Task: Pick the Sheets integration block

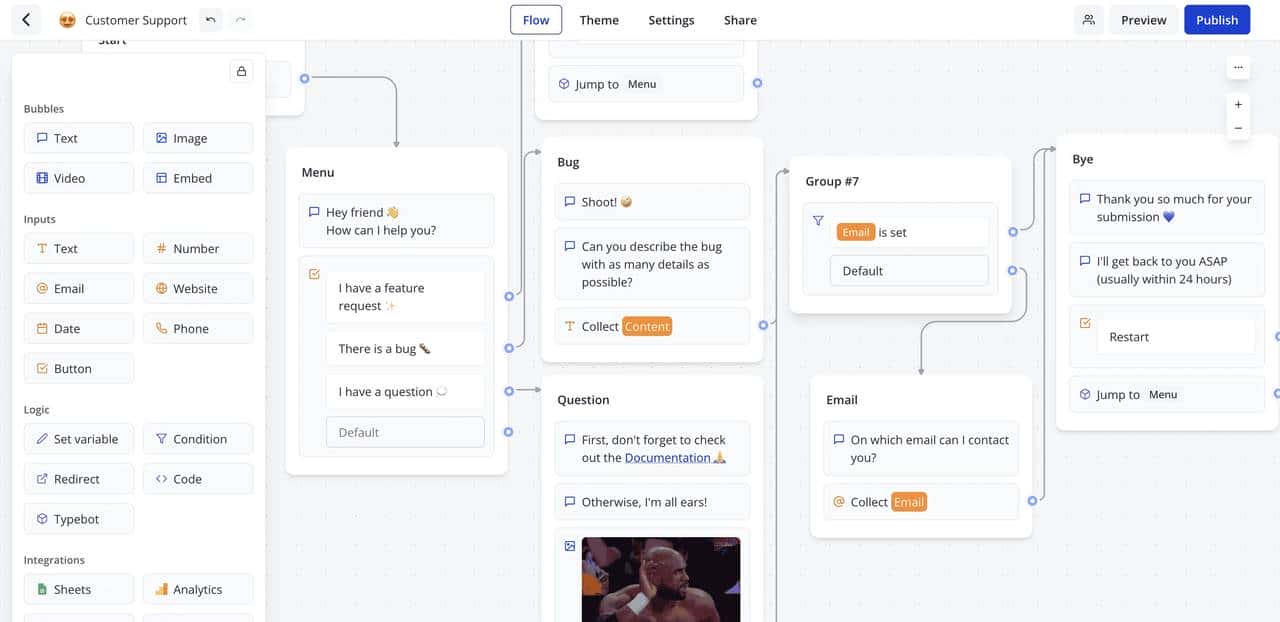Action: 79,589
